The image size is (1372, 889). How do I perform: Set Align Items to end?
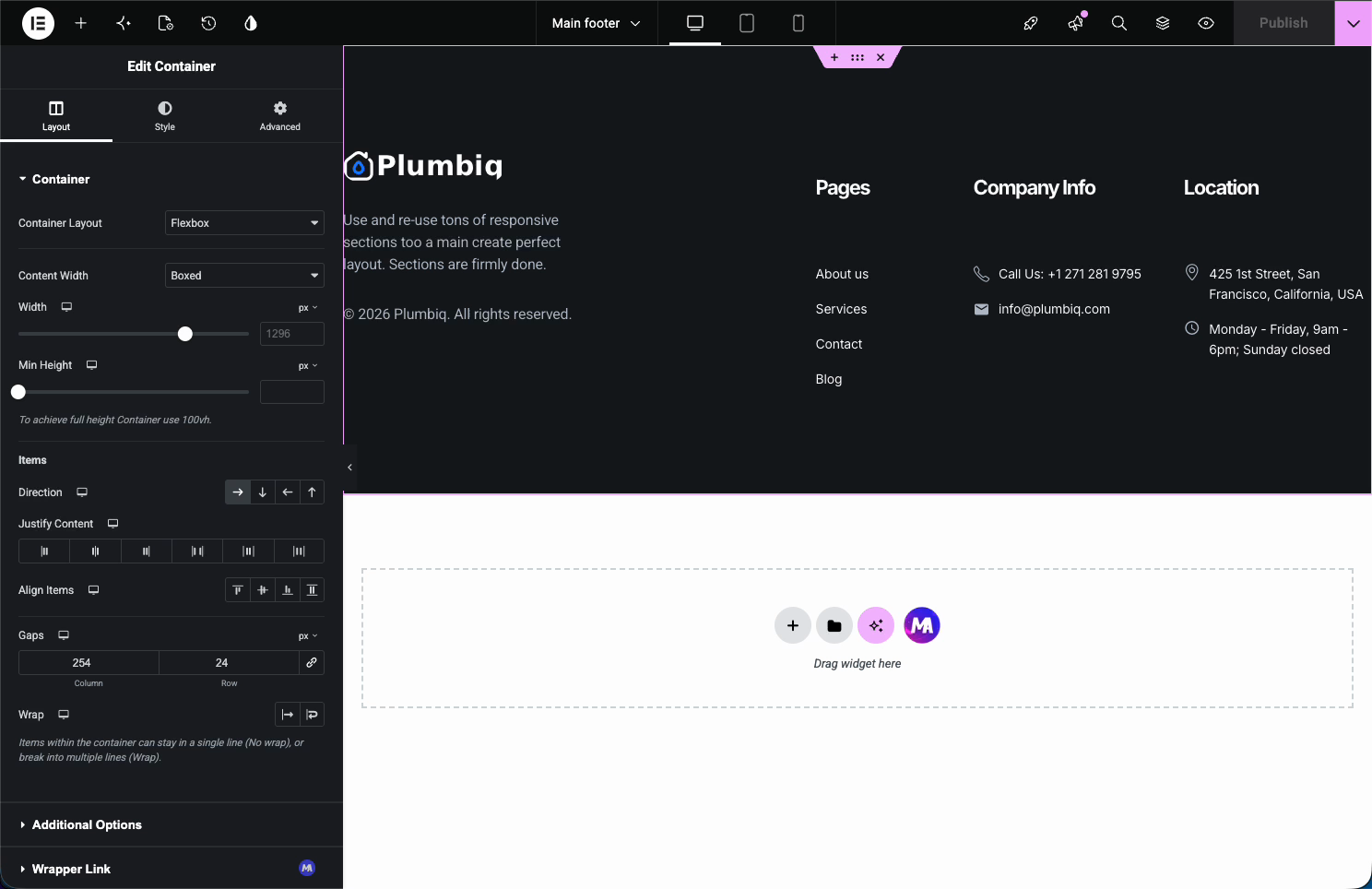coord(288,590)
